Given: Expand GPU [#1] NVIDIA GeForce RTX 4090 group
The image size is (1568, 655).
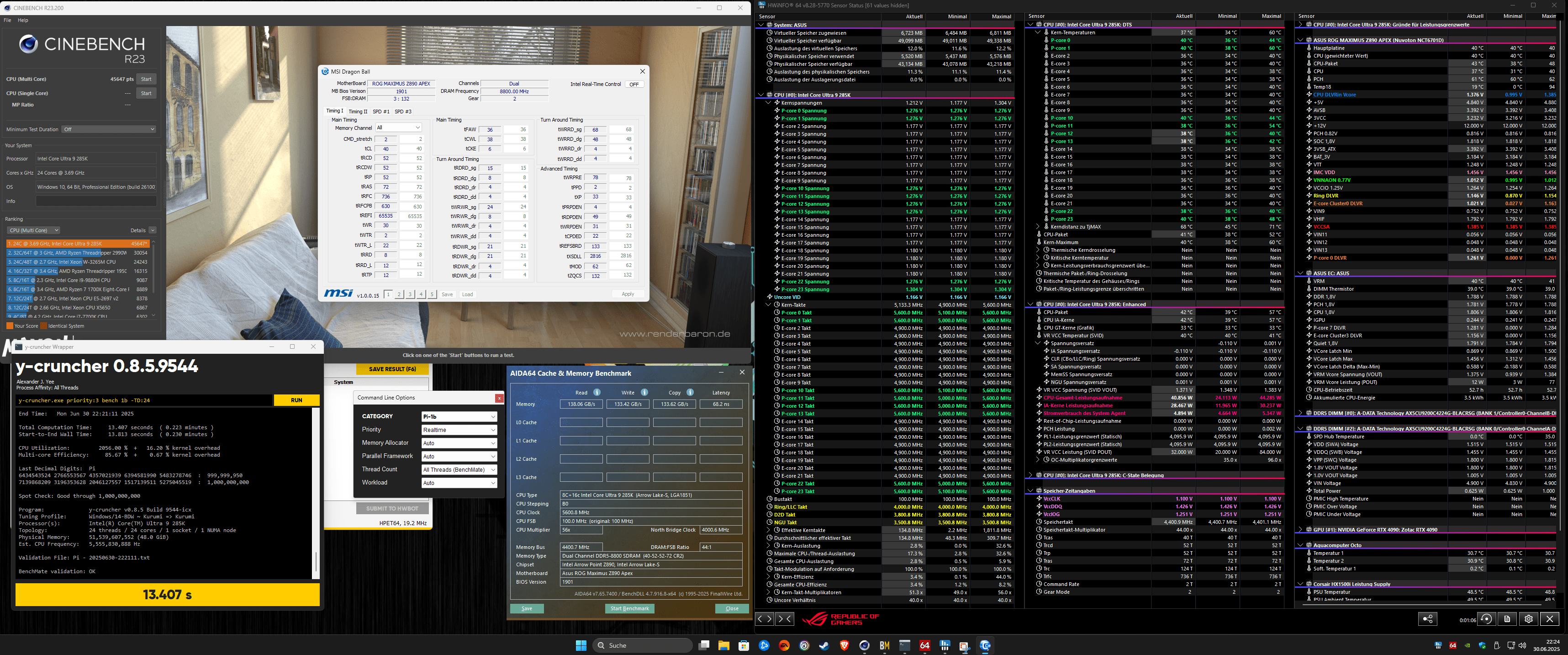Looking at the screenshot, I should [1301, 529].
